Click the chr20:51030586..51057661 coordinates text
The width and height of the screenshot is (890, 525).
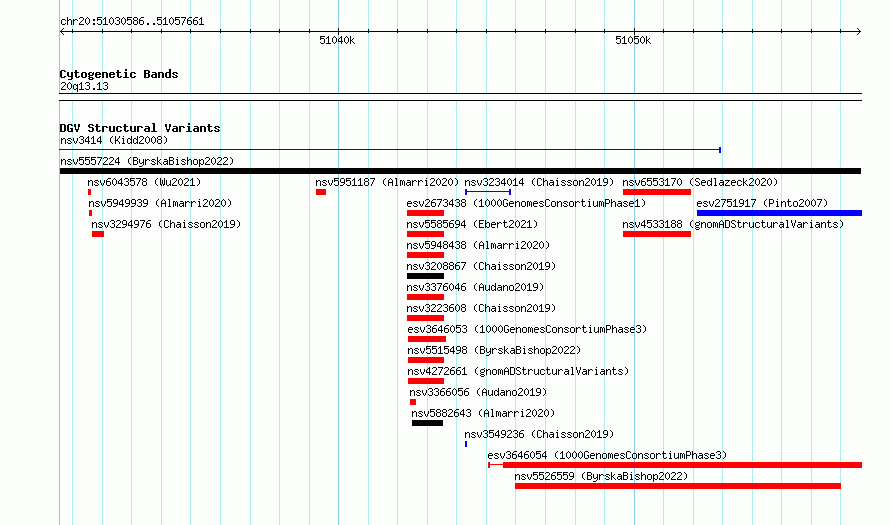[x=132, y=21]
